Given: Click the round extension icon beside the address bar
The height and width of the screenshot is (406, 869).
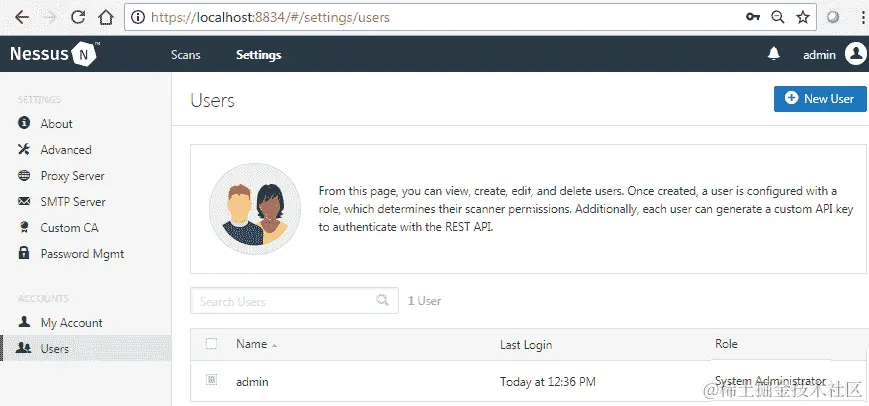Looking at the screenshot, I should [832, 18].
